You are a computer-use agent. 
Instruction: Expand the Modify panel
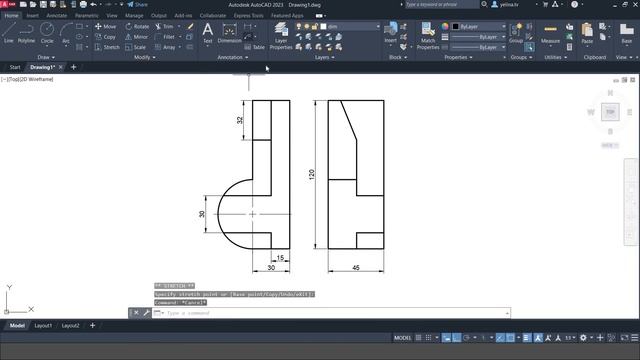pyautogui.click(x=144, y=57)
